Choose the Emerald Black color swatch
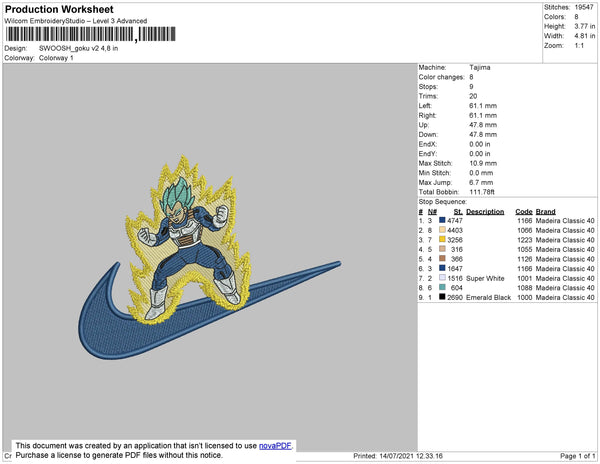 (x=442, y=296)
